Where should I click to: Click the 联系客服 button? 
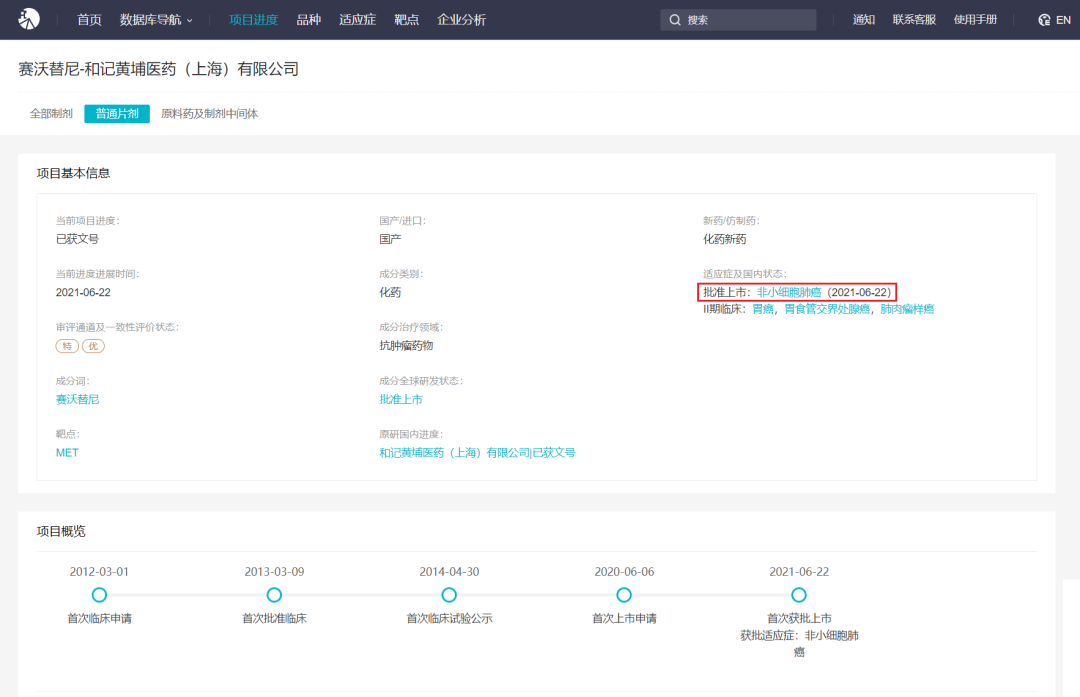[x=914, y=20]
